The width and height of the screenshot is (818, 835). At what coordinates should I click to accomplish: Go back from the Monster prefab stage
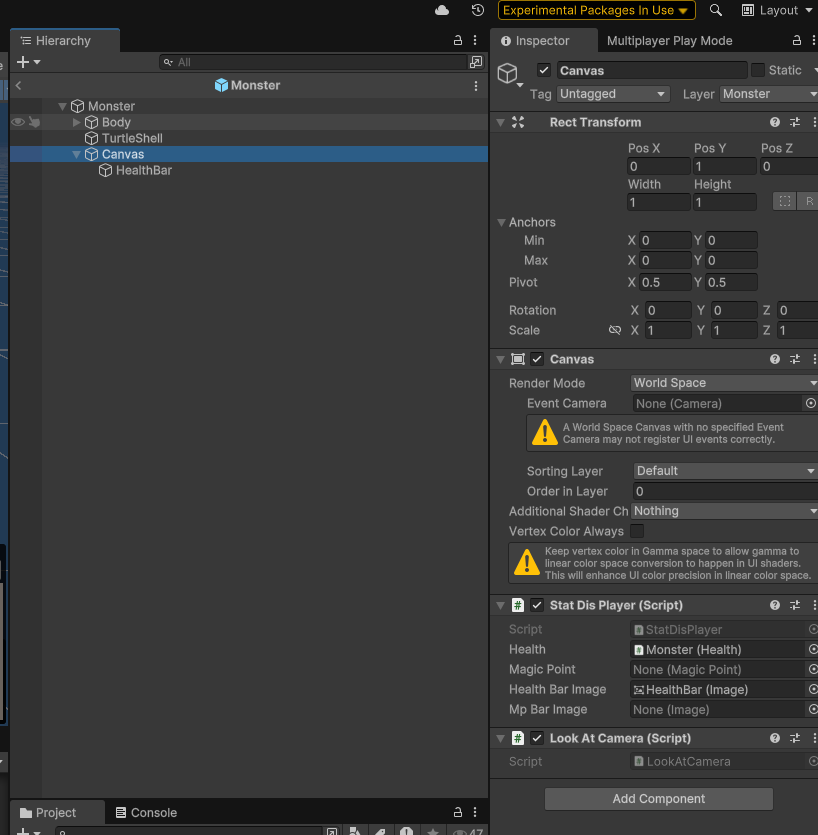point(19,85)
